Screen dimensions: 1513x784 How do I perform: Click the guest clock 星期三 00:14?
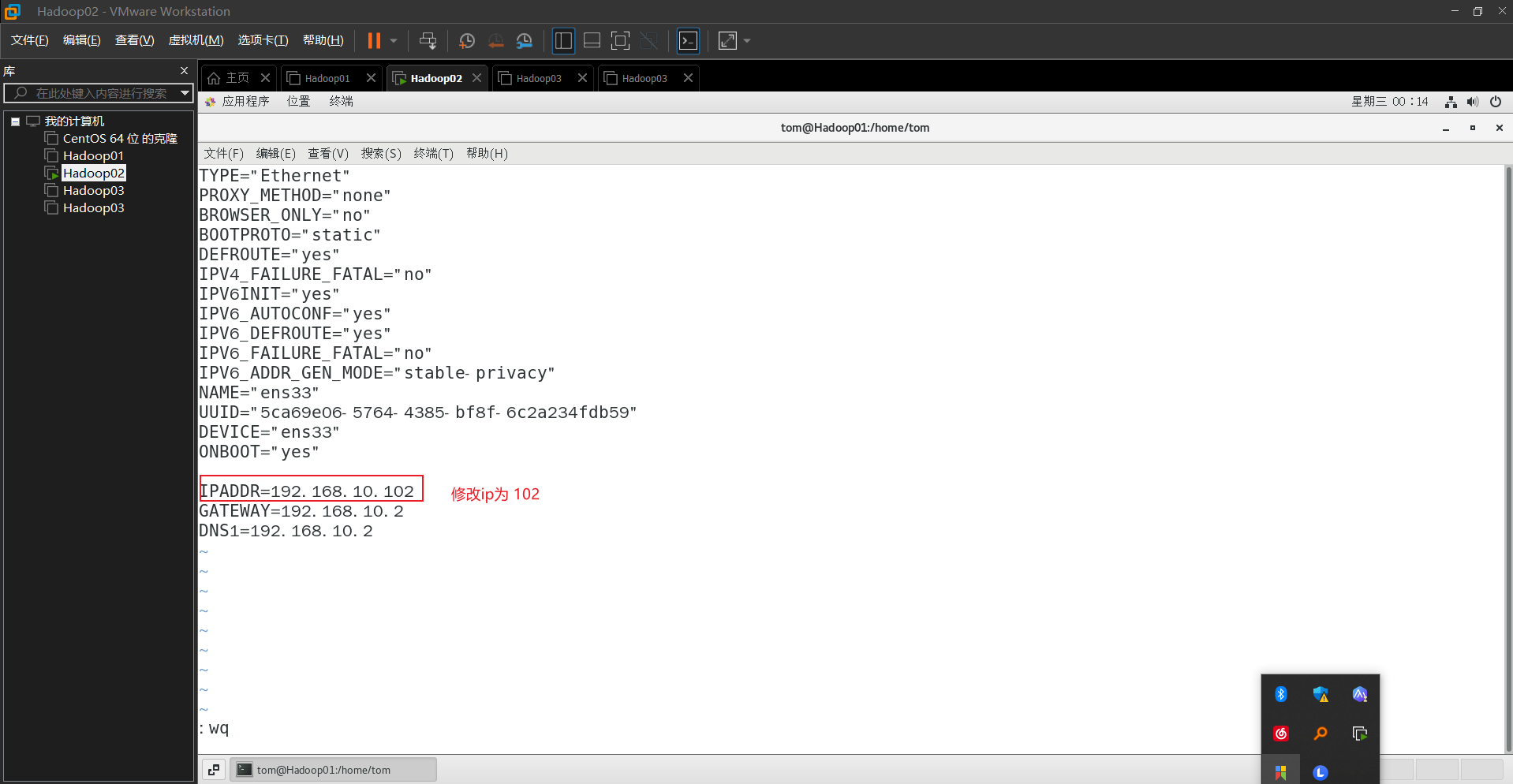[x=1389, y=102]
